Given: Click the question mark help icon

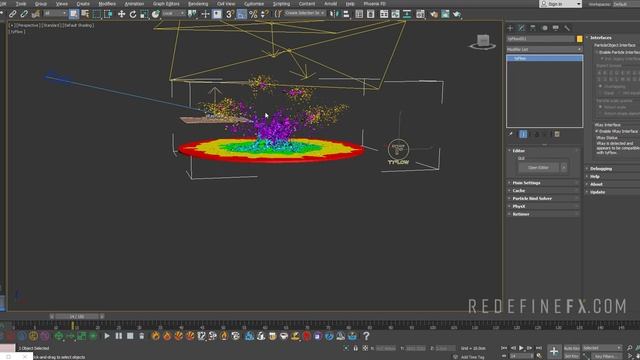Looking at the screenshot, I should tap(366, 336).
